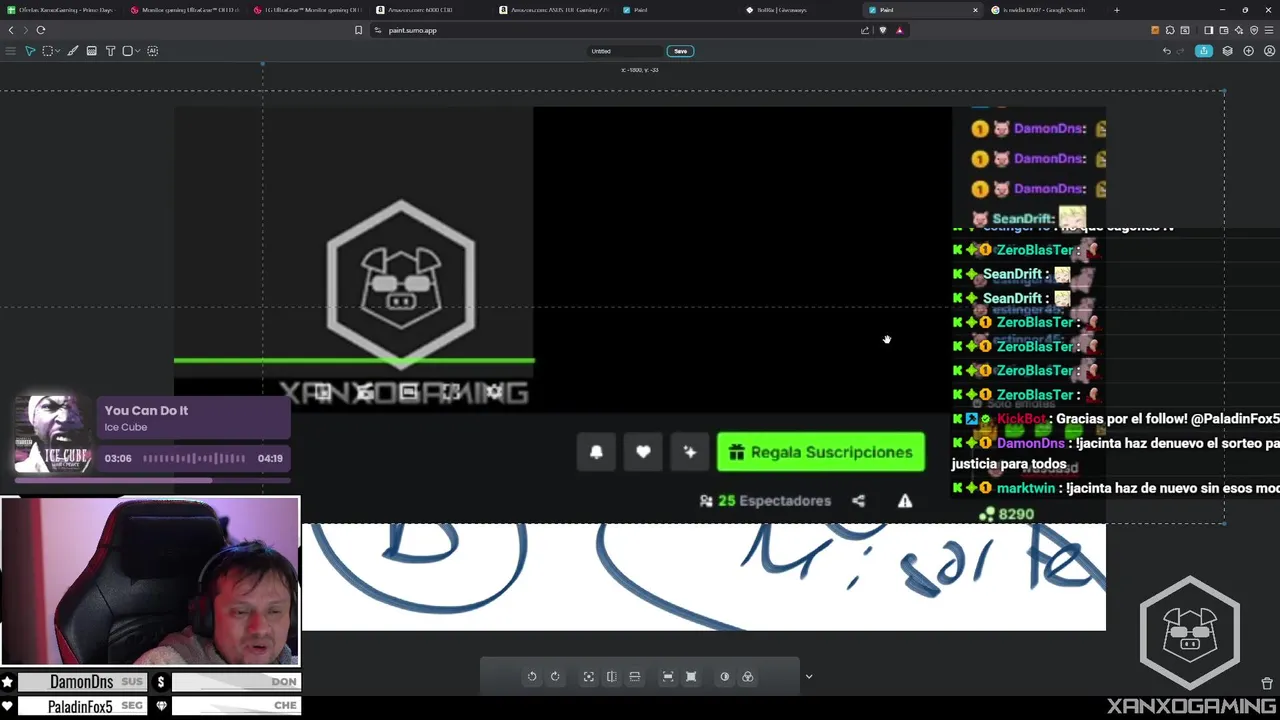Toggle the browser sidebar panel

coord(1208,30)
